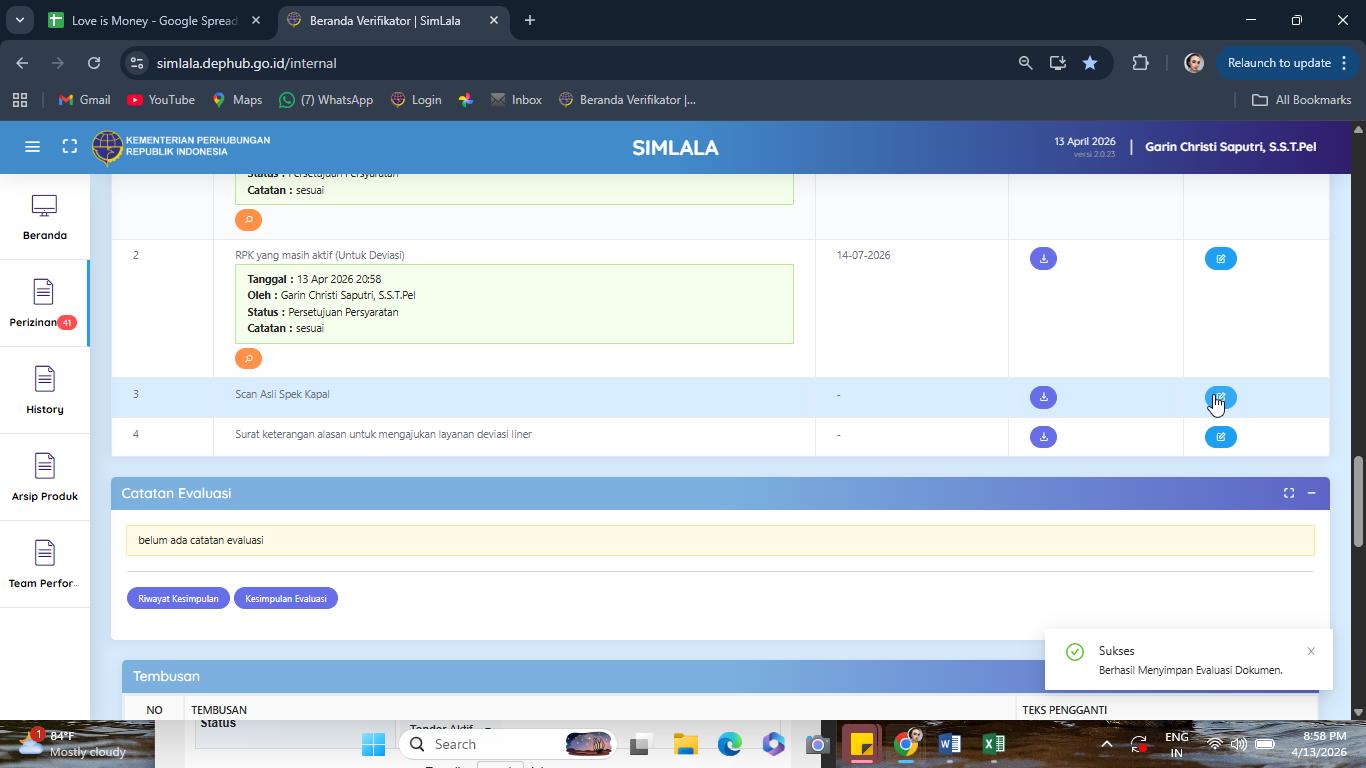Click the page vertical scrollbar thumb

point(1358,501)
